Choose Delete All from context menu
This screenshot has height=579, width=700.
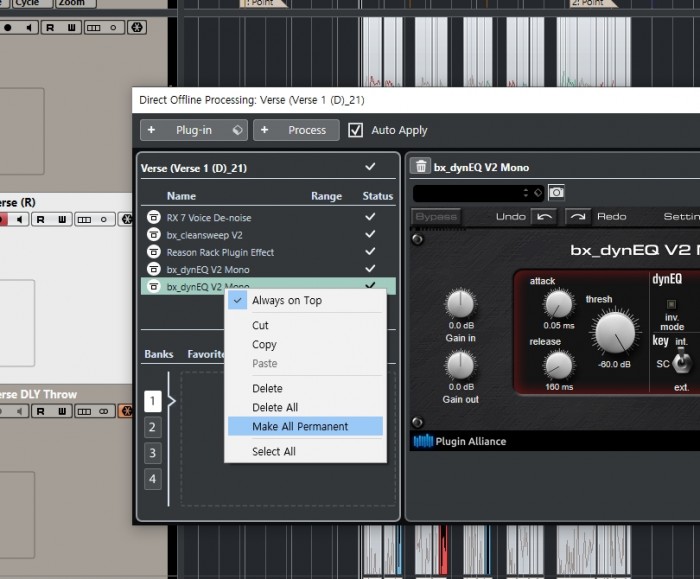(305, 407)
